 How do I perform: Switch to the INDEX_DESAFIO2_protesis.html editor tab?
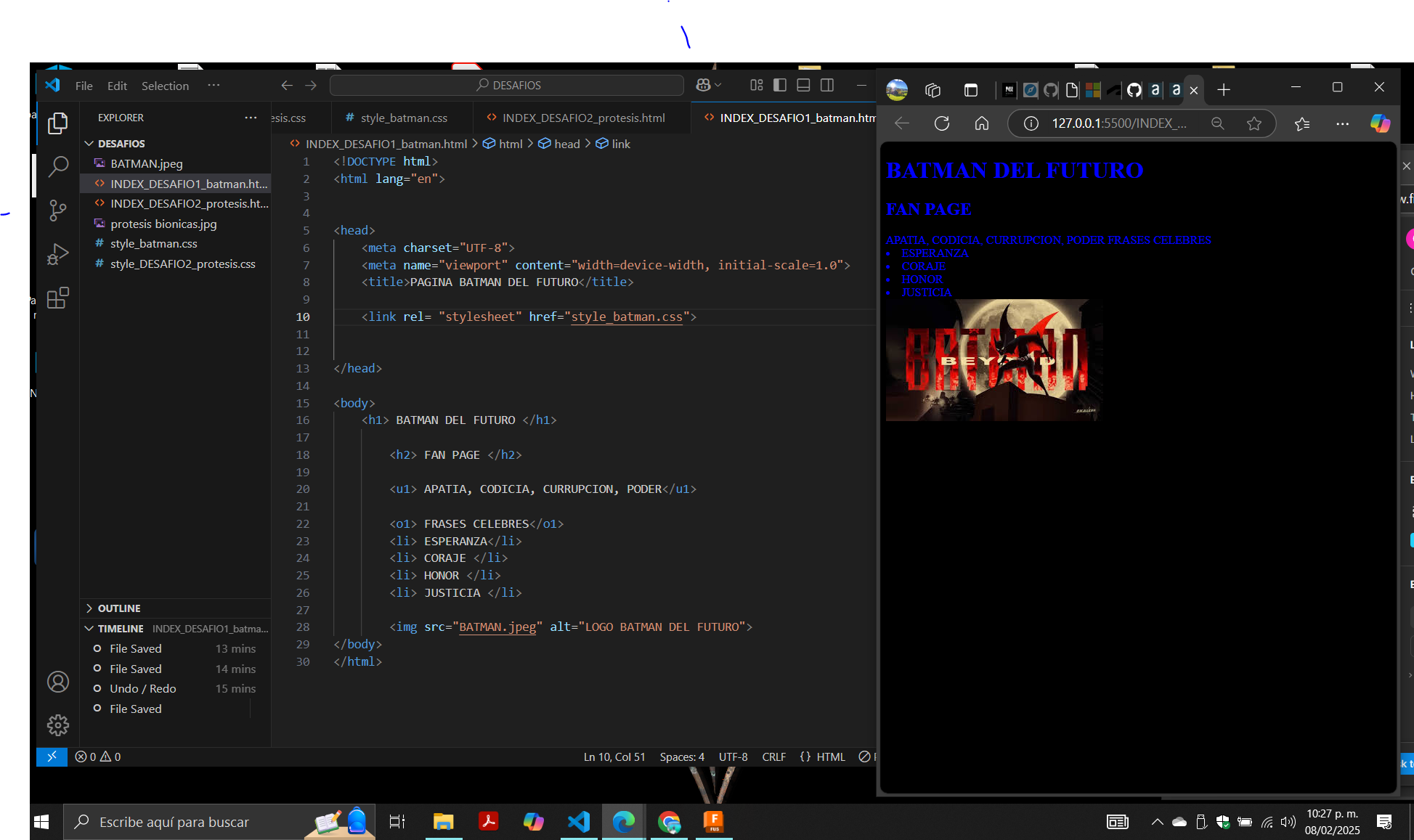582,118
